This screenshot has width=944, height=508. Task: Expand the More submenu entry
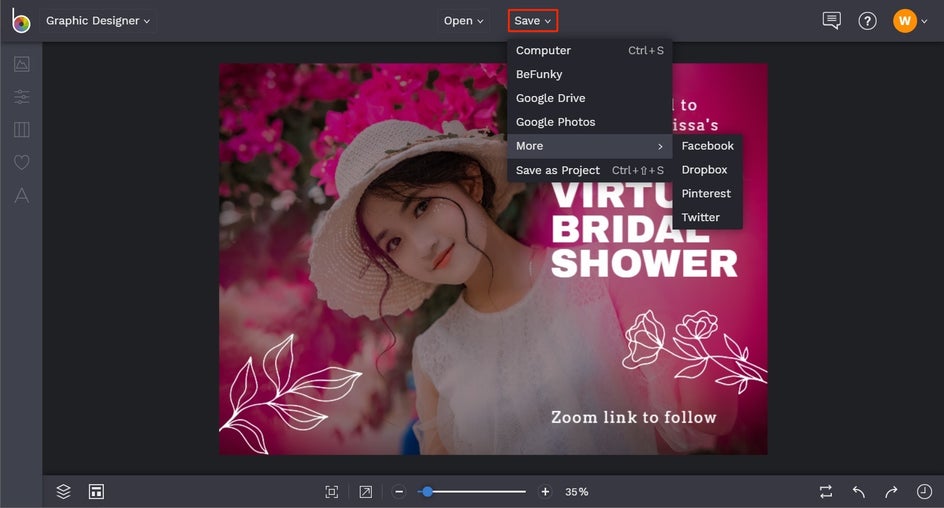click(x=589, y=146)
